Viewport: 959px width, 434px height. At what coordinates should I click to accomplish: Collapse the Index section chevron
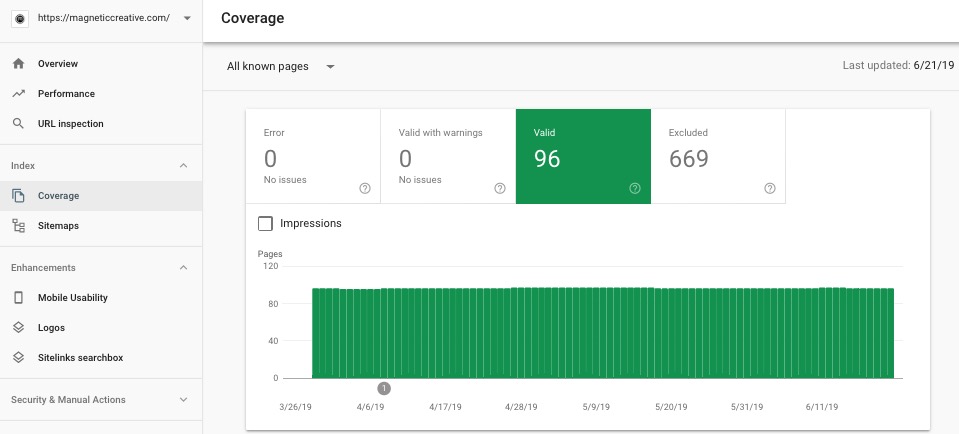click(183, 166)
